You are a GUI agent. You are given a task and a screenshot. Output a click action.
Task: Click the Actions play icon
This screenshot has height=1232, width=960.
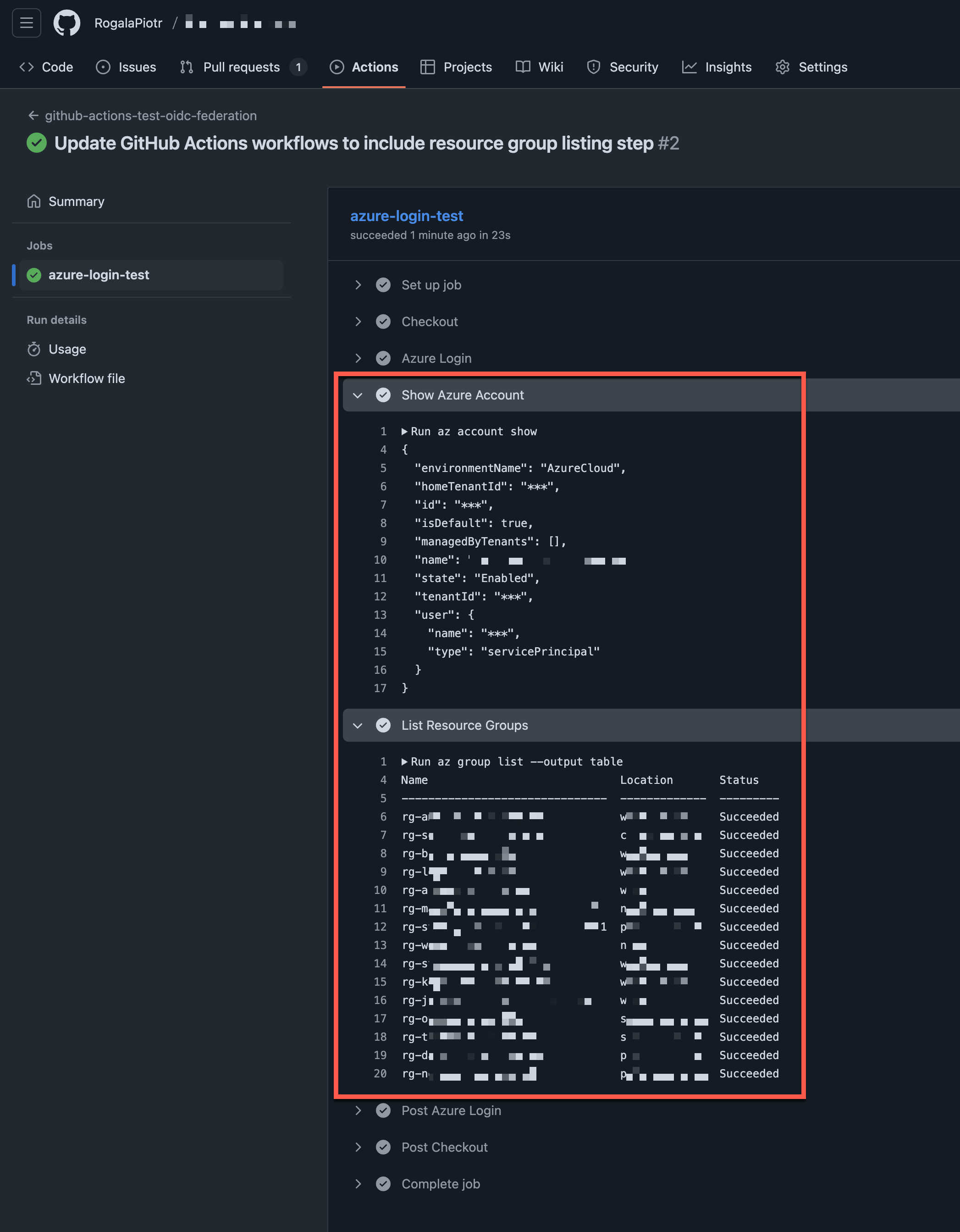(337, 67)
